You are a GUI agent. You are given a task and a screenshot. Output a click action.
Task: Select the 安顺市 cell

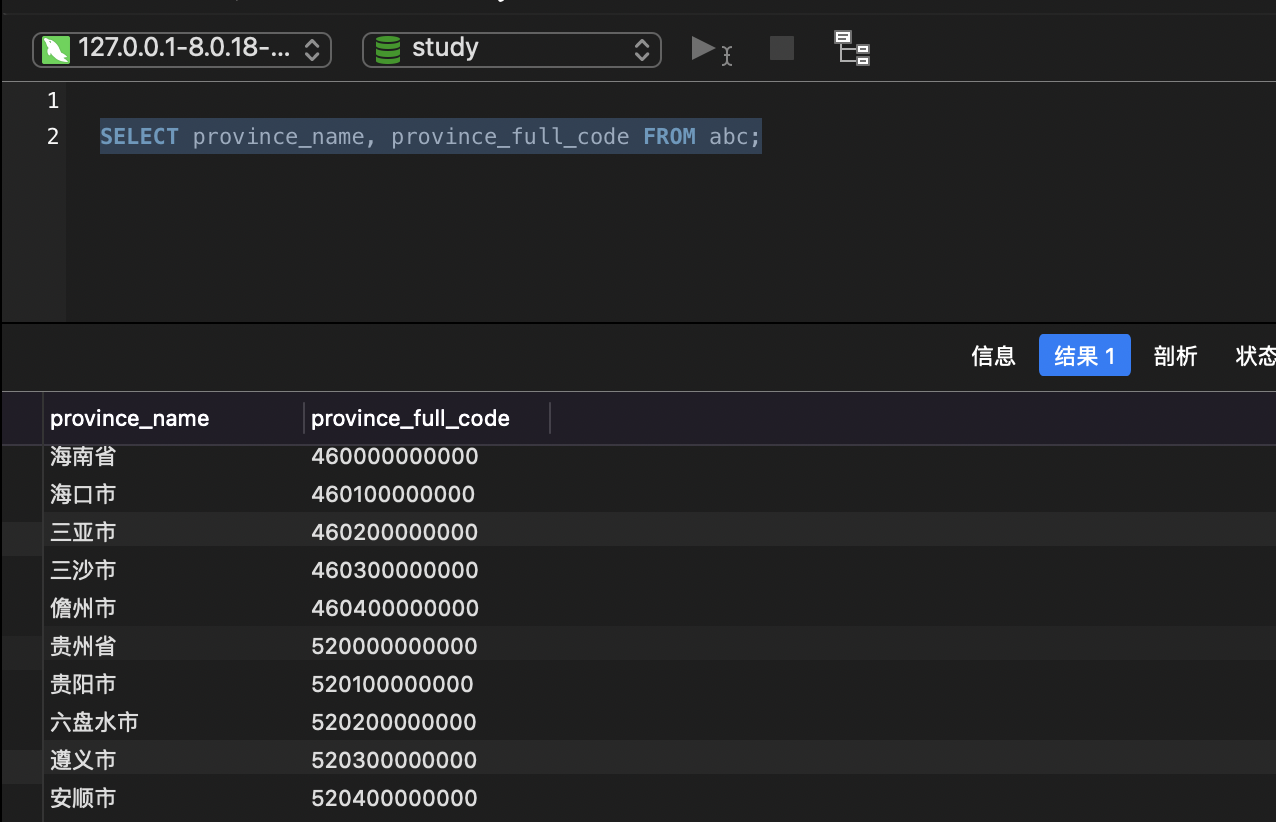[x=83, y=798]
